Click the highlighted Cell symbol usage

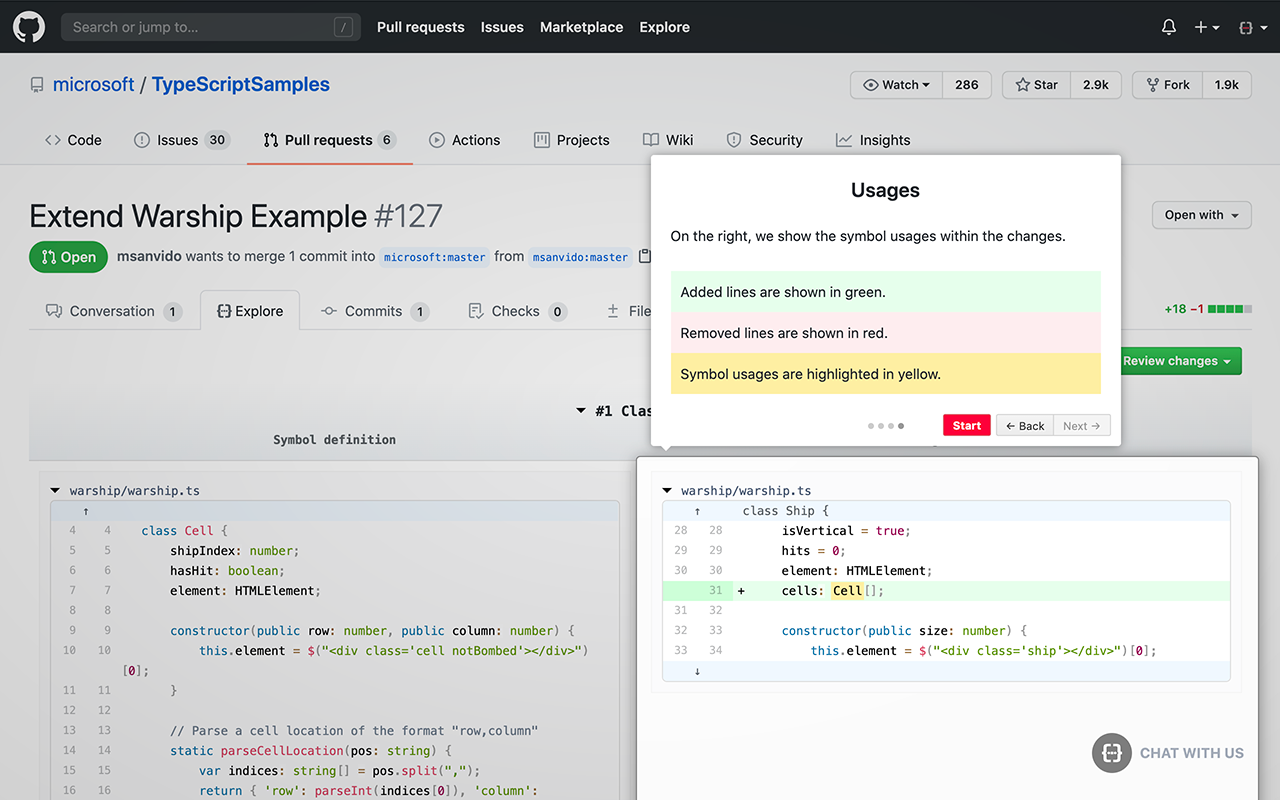coord(847,591)
